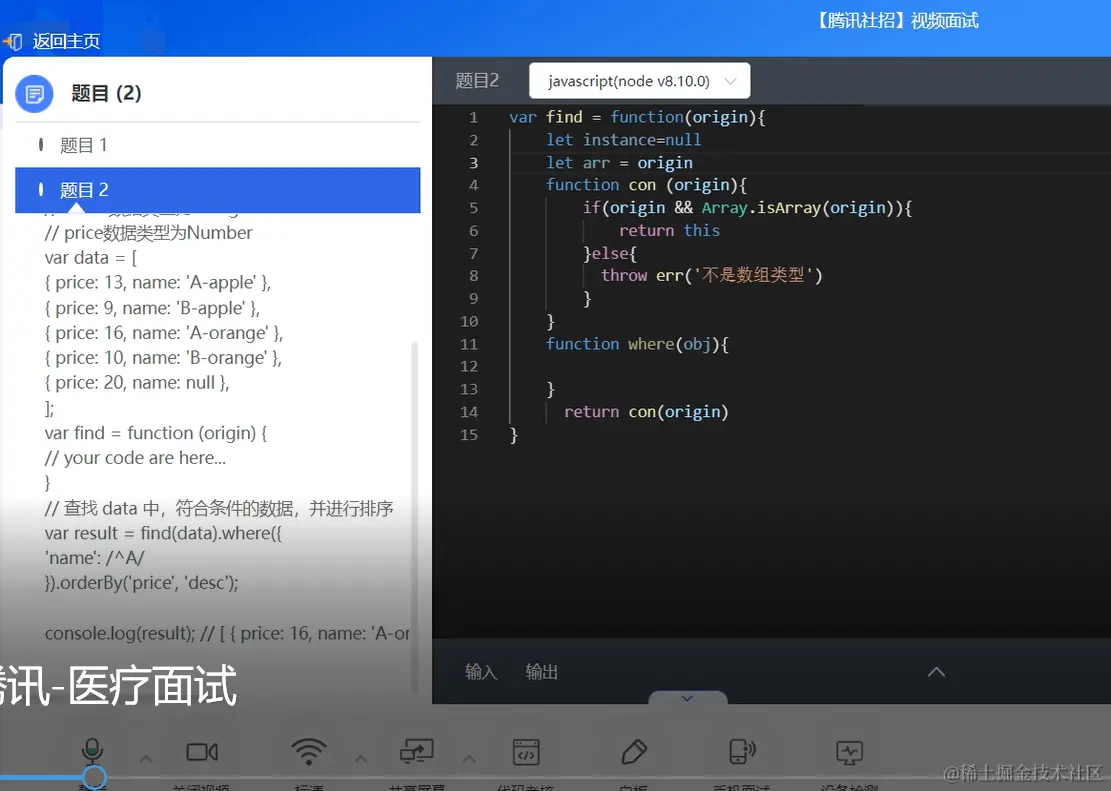Click the 'return this' code line
1111x791 pixels.
(669, 230)
